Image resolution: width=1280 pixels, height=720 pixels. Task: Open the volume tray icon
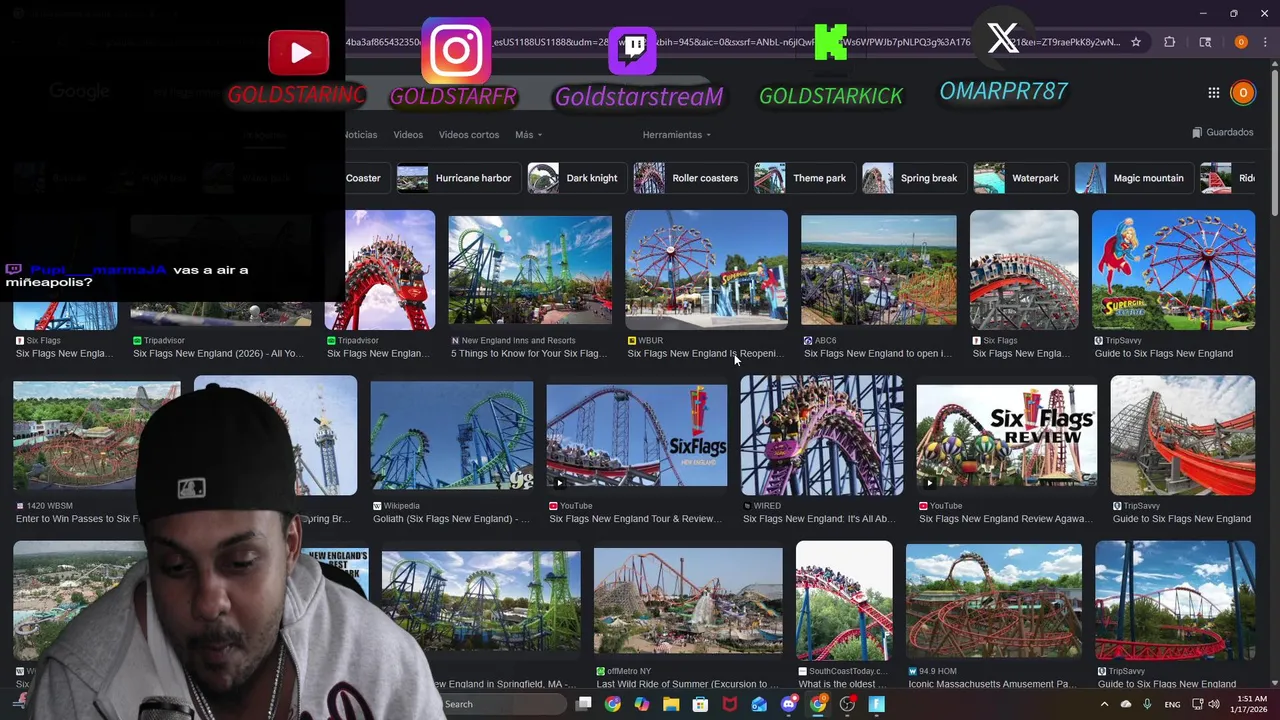click(1214, 704)
